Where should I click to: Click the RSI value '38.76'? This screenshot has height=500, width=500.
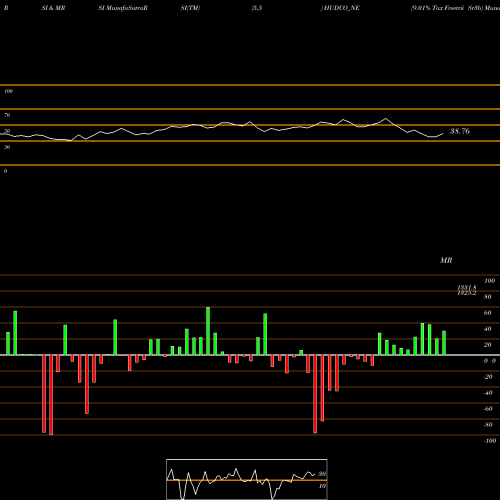point(460,131)
